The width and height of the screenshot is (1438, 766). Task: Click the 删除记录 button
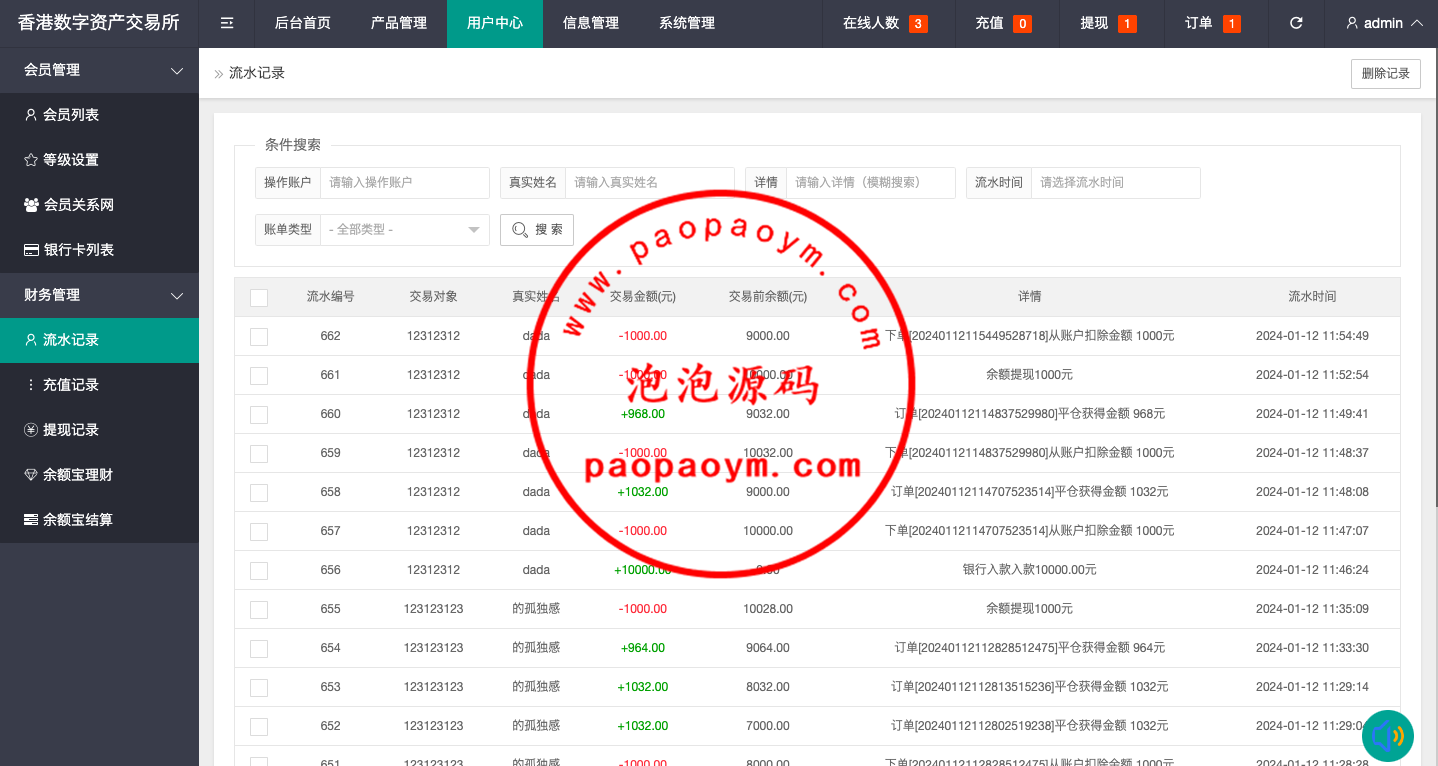(1386, 74)
